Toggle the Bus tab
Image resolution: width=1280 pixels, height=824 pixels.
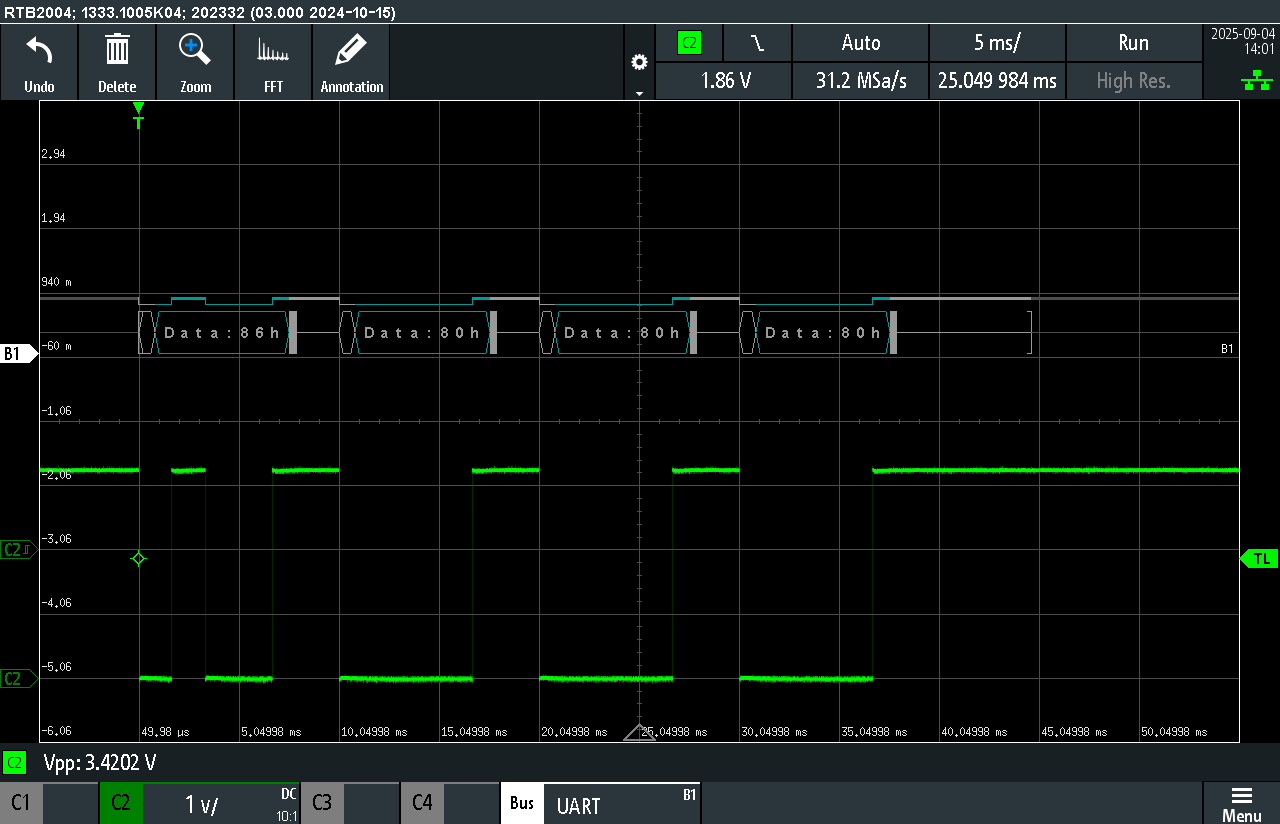click(x=522, y=803)
